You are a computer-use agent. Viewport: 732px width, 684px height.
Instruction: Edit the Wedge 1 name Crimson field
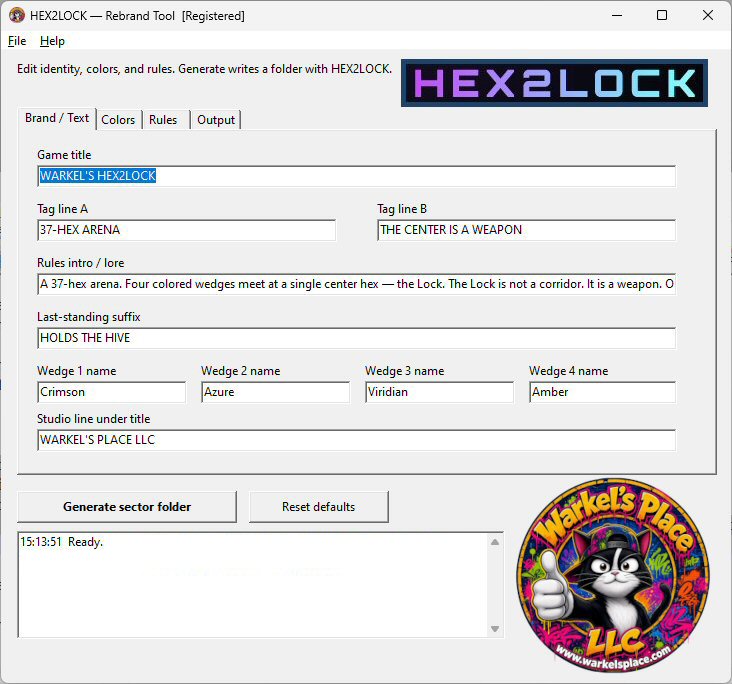coord(111,392)
